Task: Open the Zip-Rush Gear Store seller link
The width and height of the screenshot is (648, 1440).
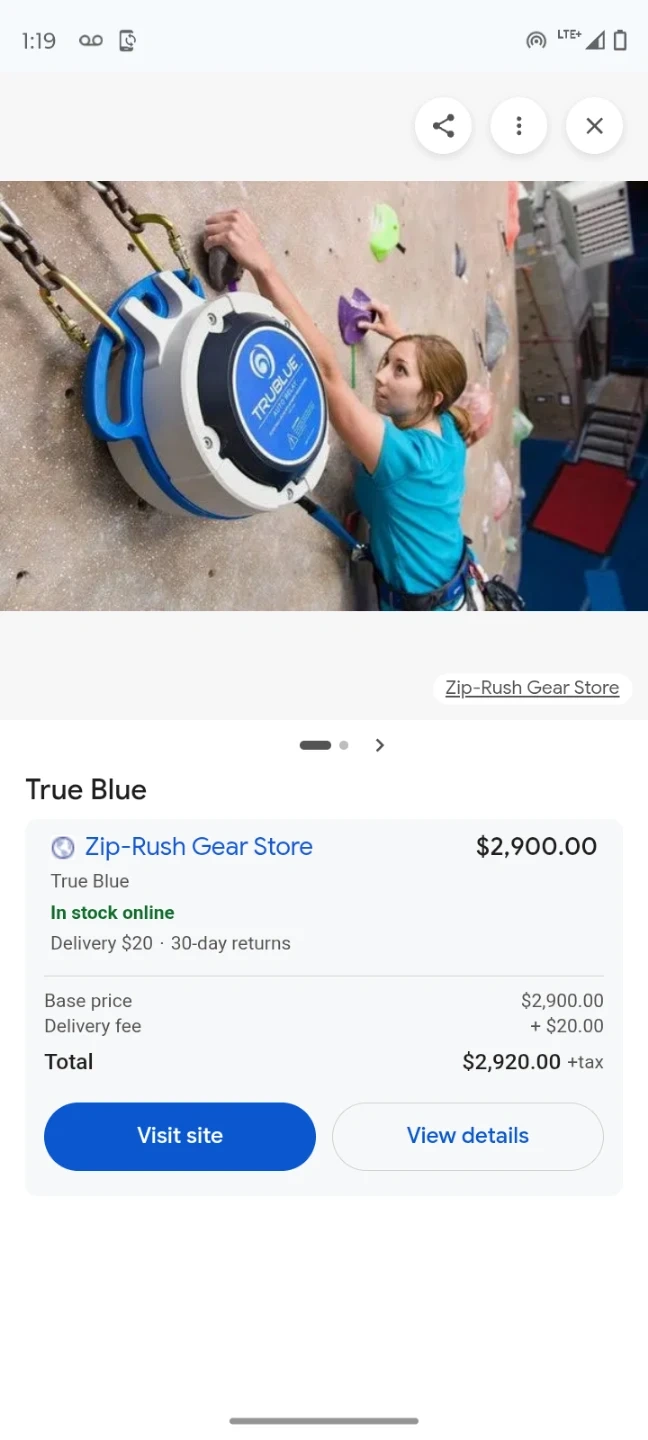Action: tap(199, 847)
